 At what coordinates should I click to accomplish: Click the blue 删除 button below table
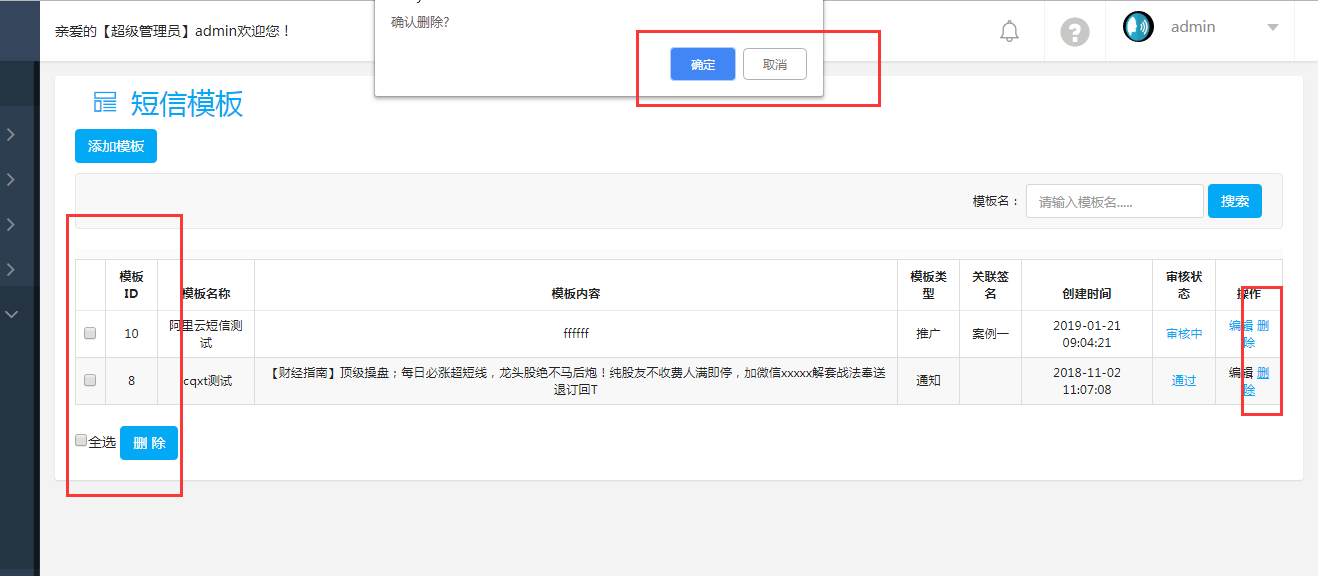coord(149,442)
